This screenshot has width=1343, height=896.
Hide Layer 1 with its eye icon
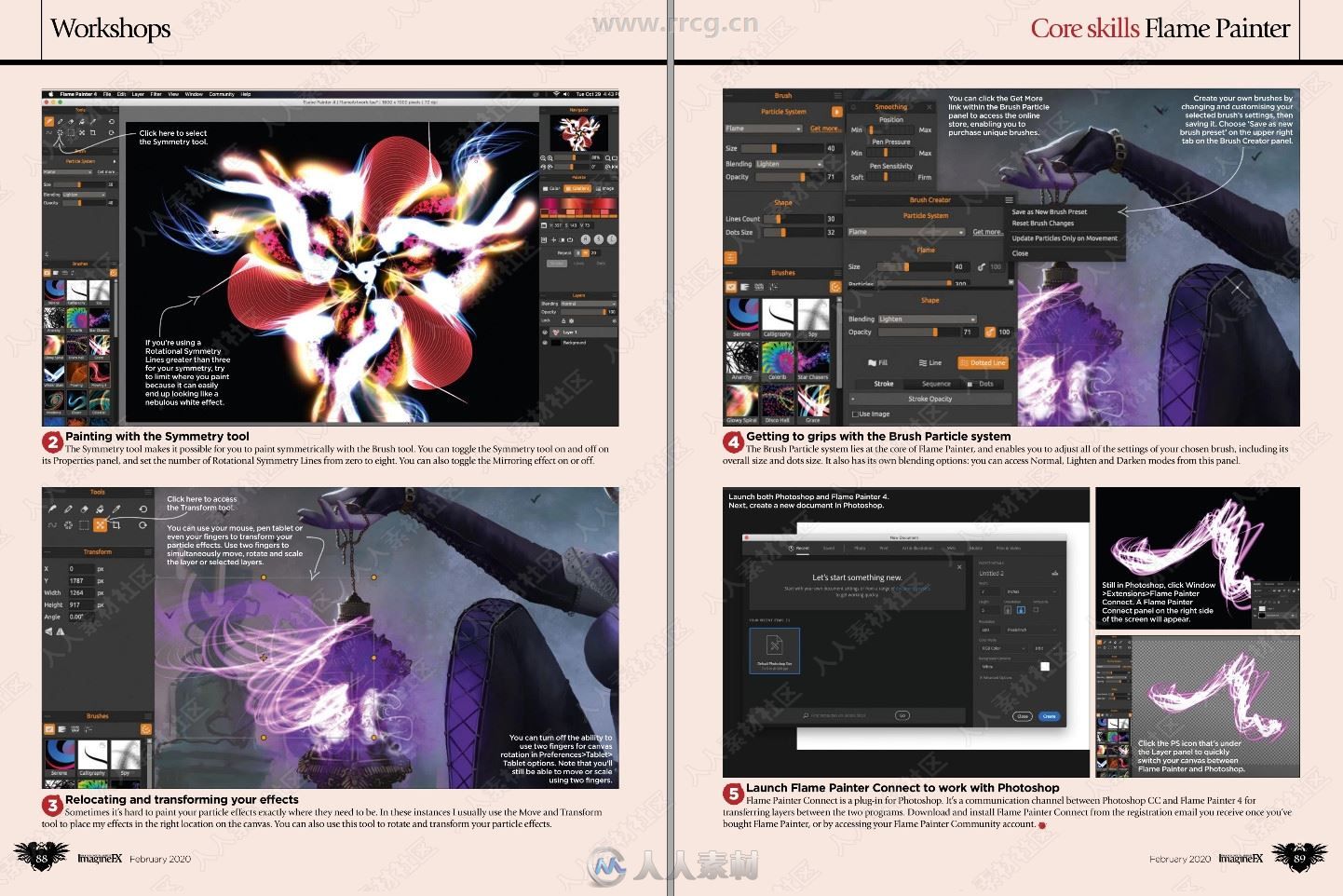point(545,333)
